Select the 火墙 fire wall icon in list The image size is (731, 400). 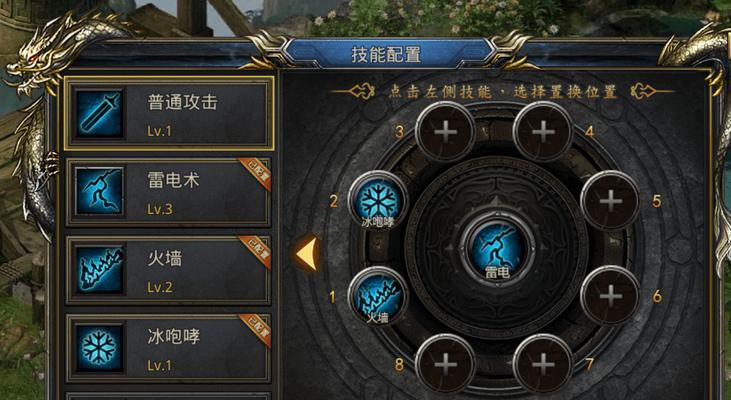[x=99, y=269]
